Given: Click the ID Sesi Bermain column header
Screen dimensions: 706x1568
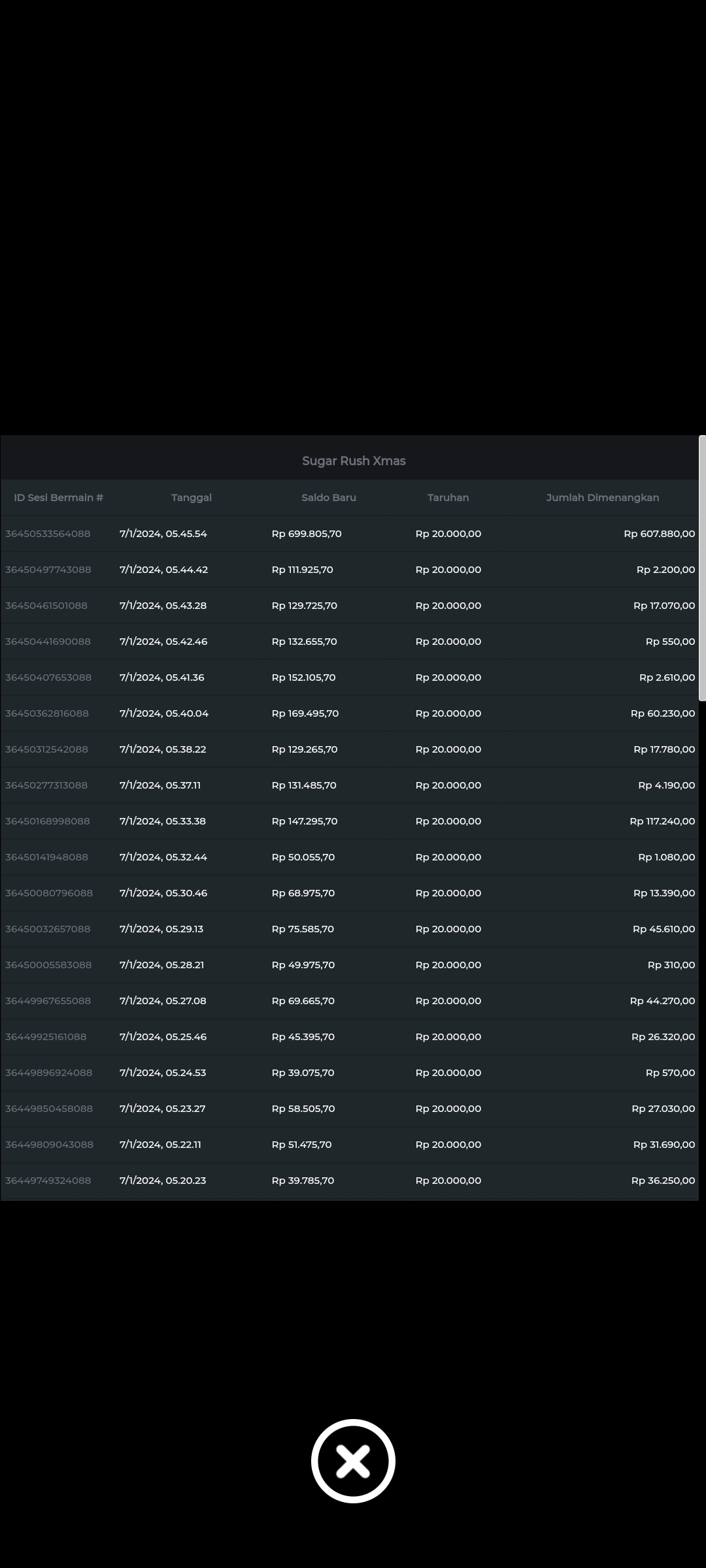Looking at the screenshot, I should 58,498.
